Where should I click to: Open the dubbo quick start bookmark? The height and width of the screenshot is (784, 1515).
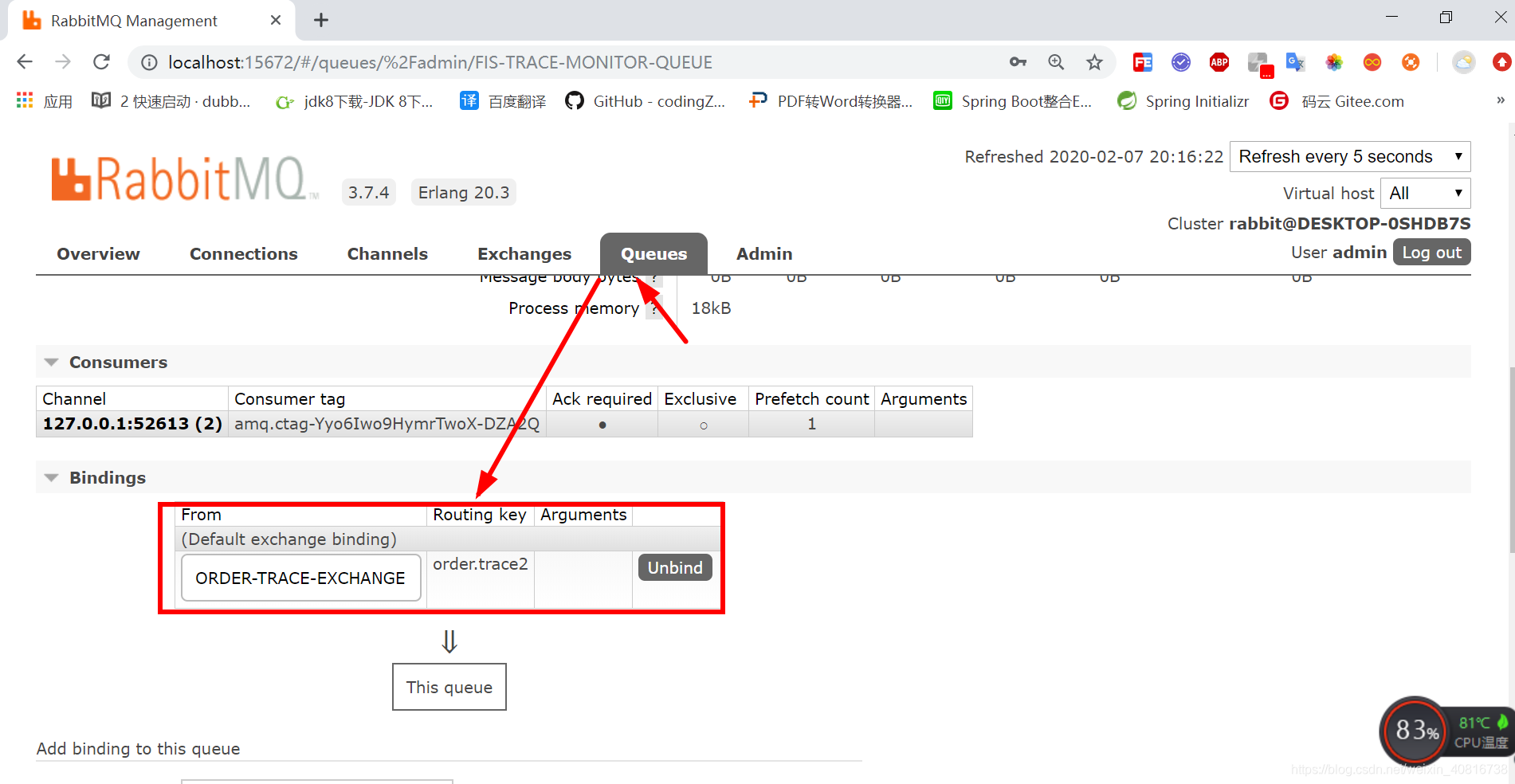(171, 101)
